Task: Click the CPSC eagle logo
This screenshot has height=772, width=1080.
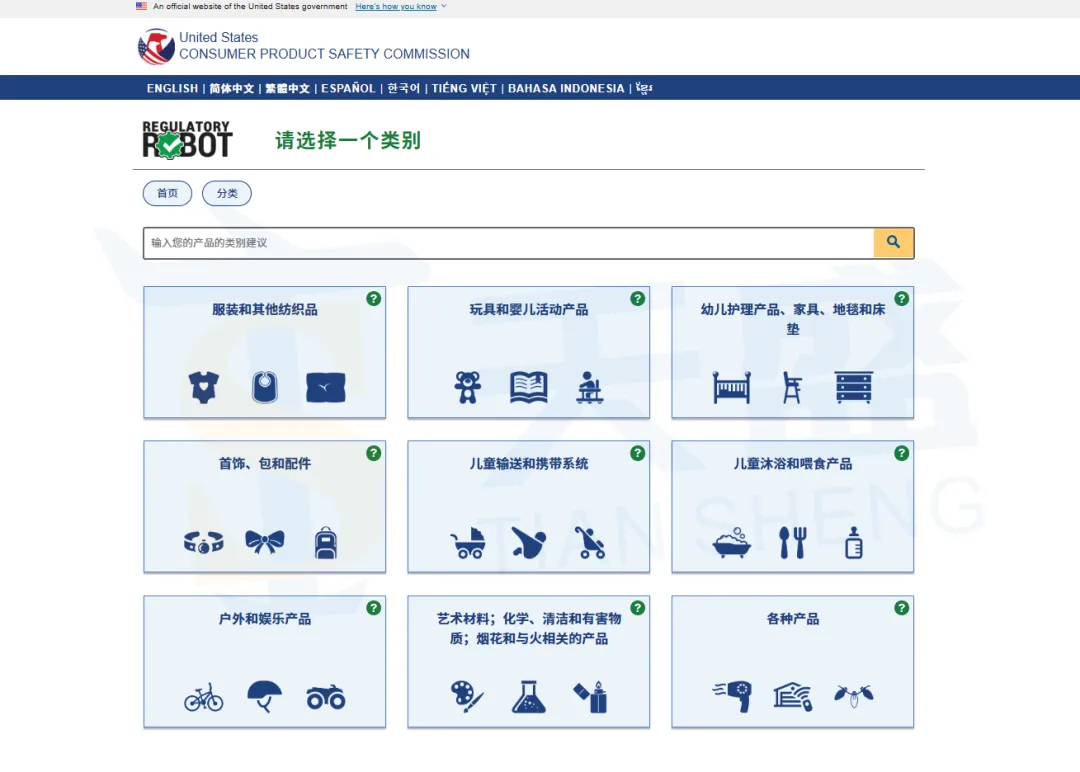Action: pyautogui.click(x=156, y=46)
